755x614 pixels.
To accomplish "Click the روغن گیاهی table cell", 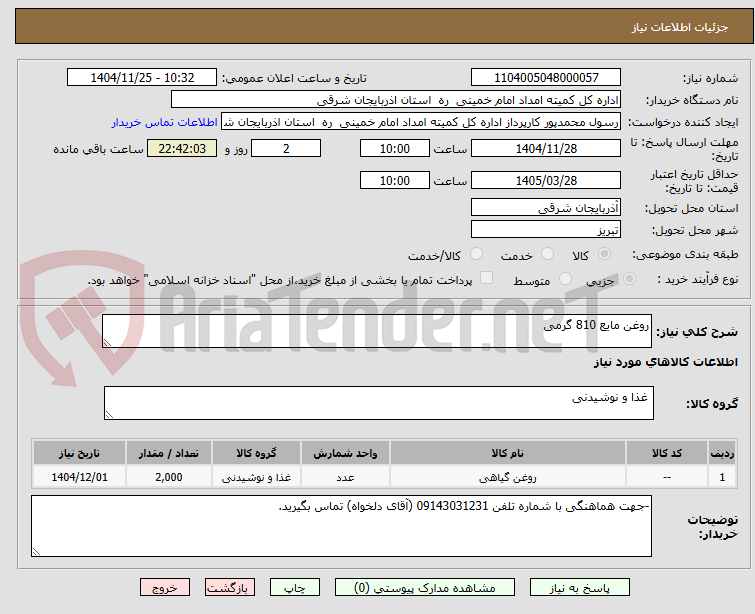I will pyautogui.click(x=508, y=477).
